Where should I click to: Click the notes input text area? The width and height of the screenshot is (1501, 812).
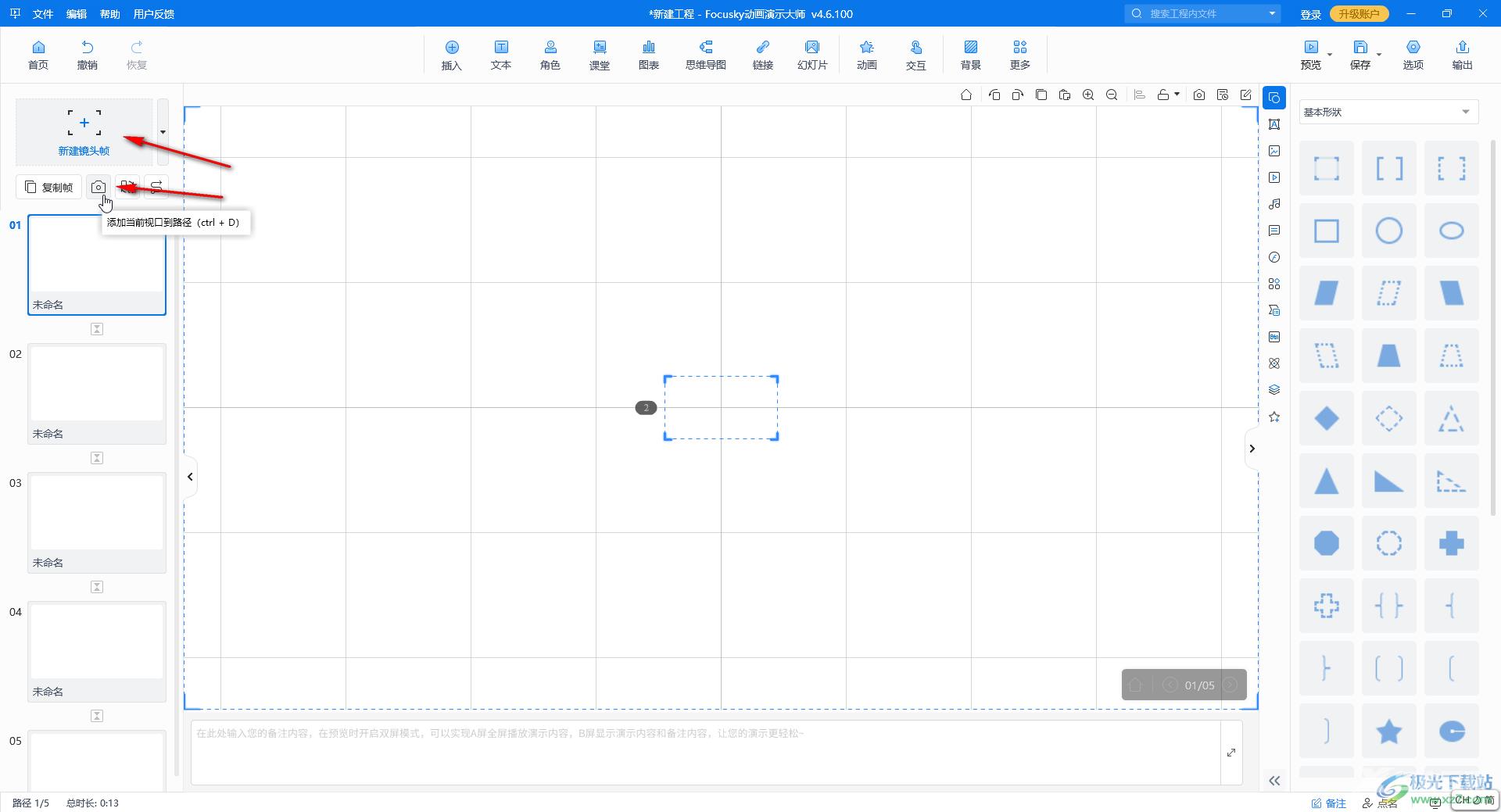point(706,753)
